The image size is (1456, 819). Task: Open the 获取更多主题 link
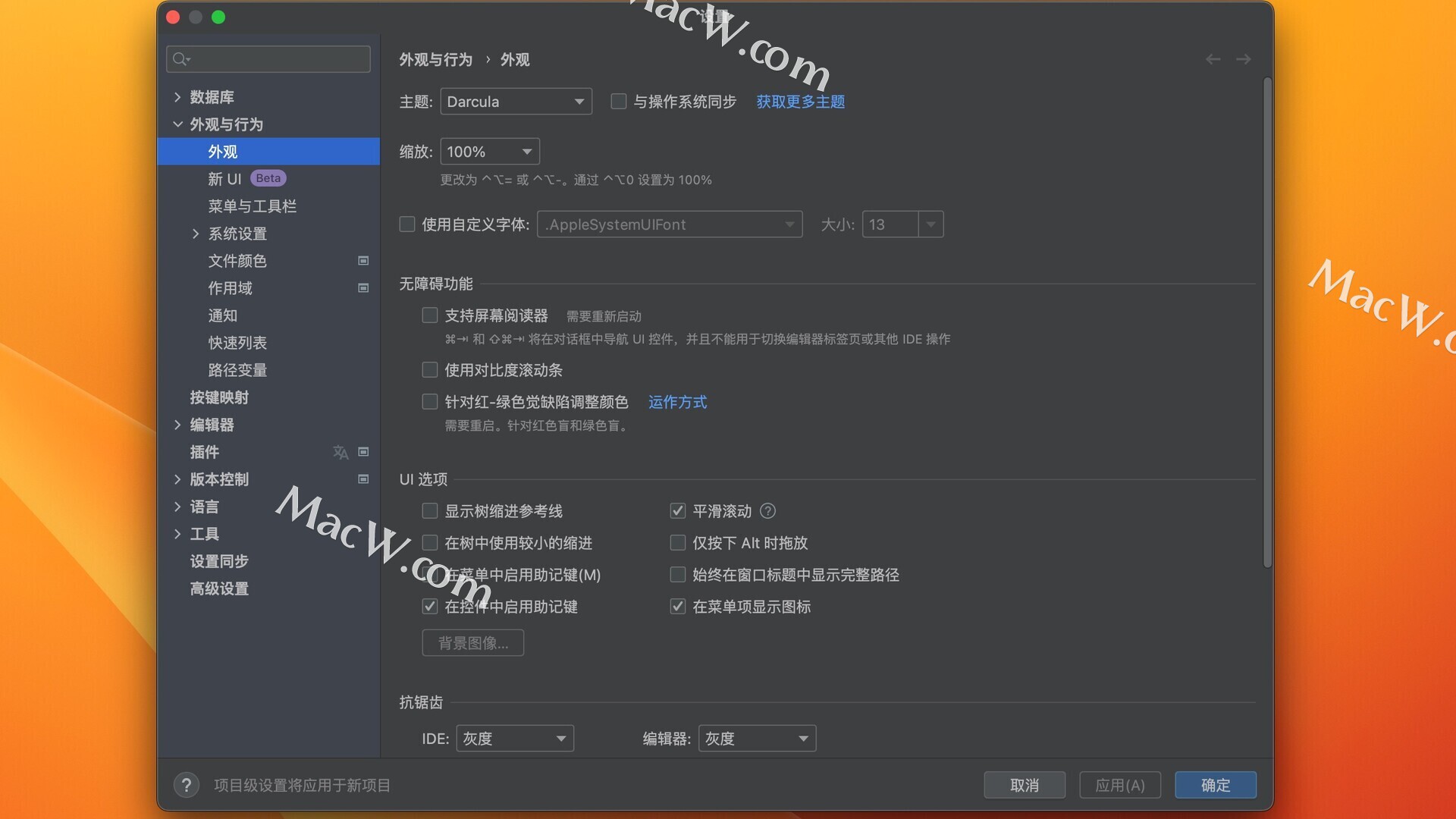click(x=801, y=102)
